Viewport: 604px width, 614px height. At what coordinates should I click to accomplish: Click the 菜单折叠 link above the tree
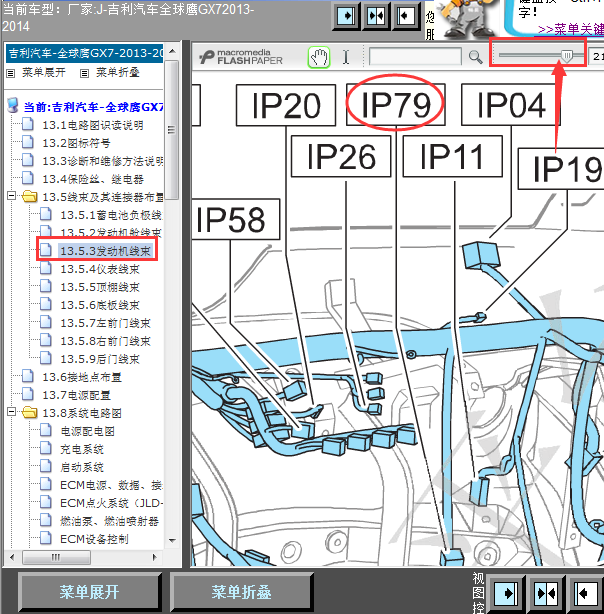(118, 72)
